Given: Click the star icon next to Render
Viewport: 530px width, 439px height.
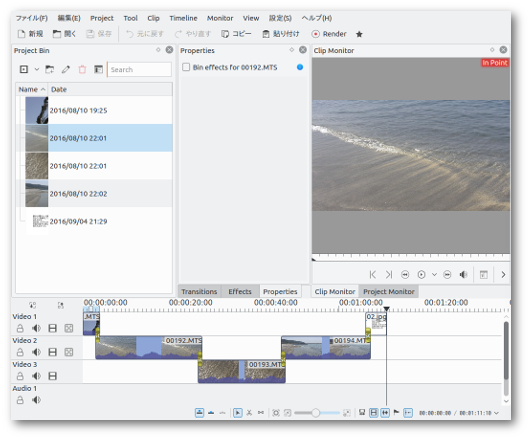Looking at the screenshot, I should (x=359, y=34).
